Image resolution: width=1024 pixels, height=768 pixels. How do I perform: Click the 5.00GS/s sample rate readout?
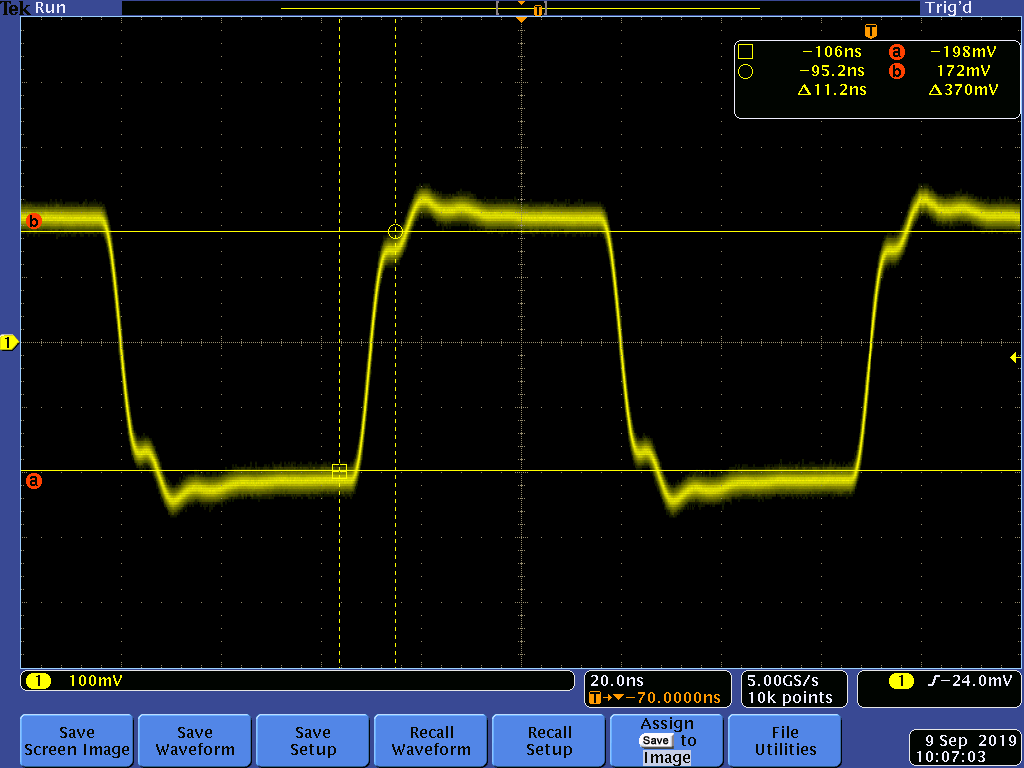(x=782, y=680)
